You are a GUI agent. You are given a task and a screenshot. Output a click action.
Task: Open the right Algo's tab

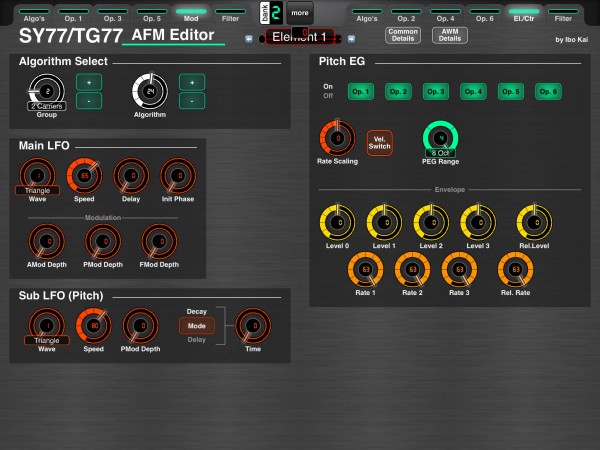[x=367, y=15]
